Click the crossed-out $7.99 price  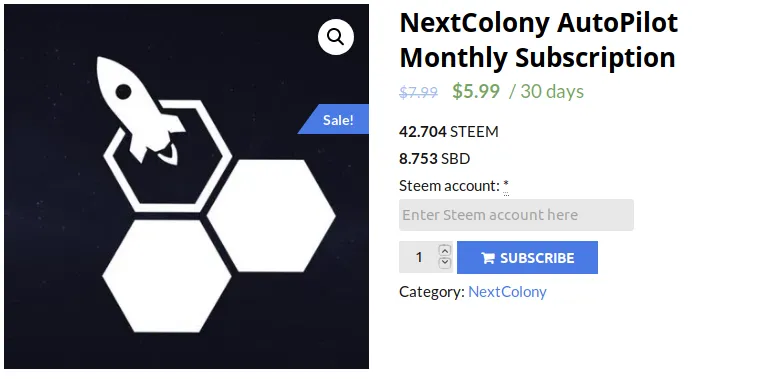click(x=418, y=92)
